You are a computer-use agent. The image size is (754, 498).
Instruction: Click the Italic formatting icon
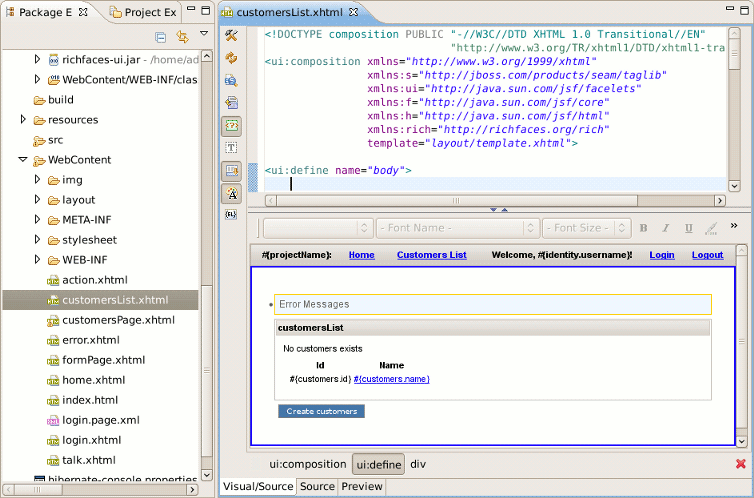(666, 228)
